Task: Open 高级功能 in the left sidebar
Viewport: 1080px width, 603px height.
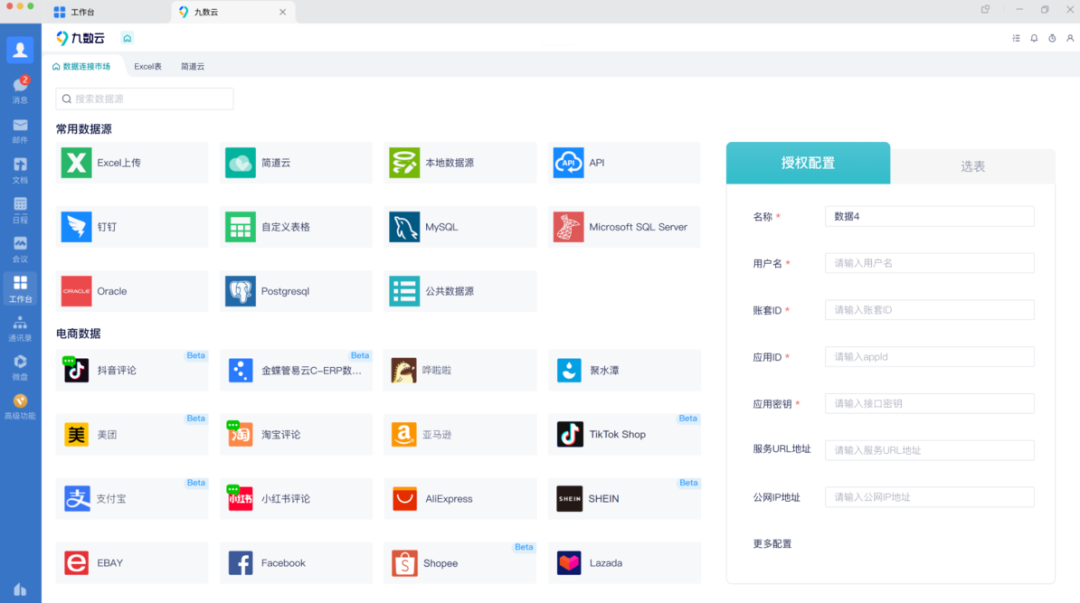Action: (x=20, y=407)
